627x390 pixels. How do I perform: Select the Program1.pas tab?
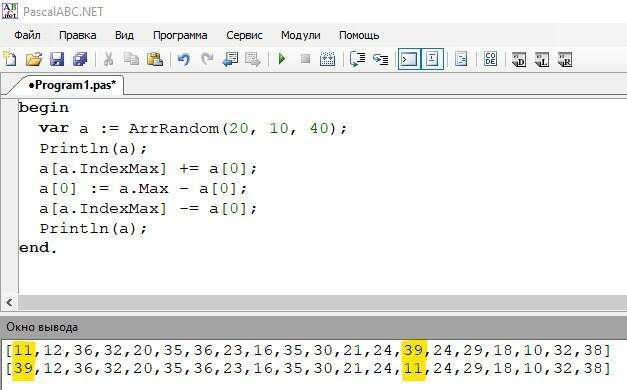click(72, 85)
